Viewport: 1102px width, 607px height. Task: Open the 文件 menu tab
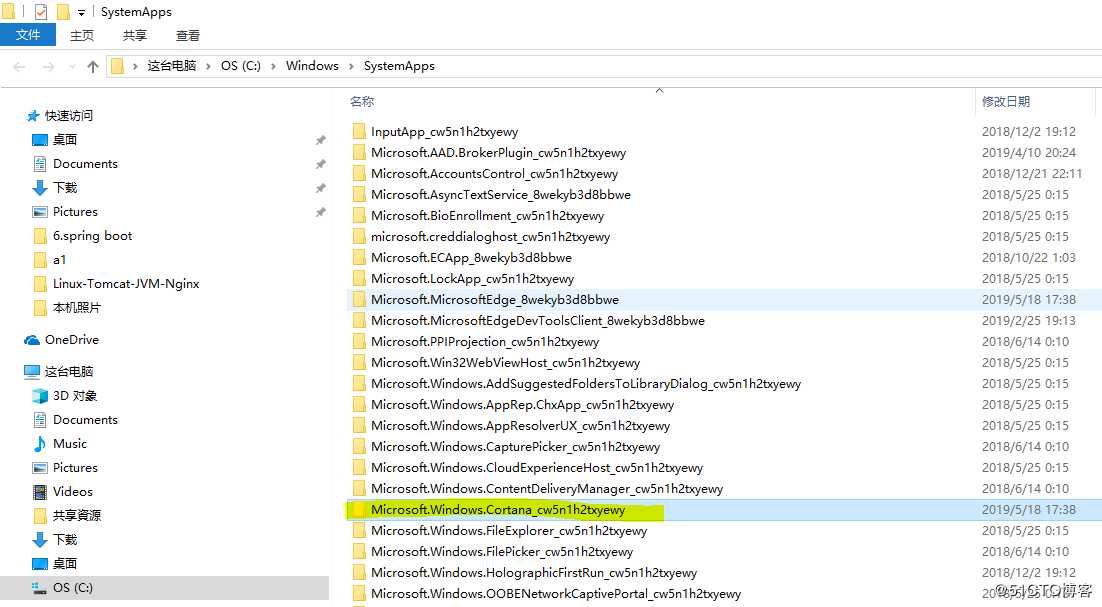pos(27,34)
